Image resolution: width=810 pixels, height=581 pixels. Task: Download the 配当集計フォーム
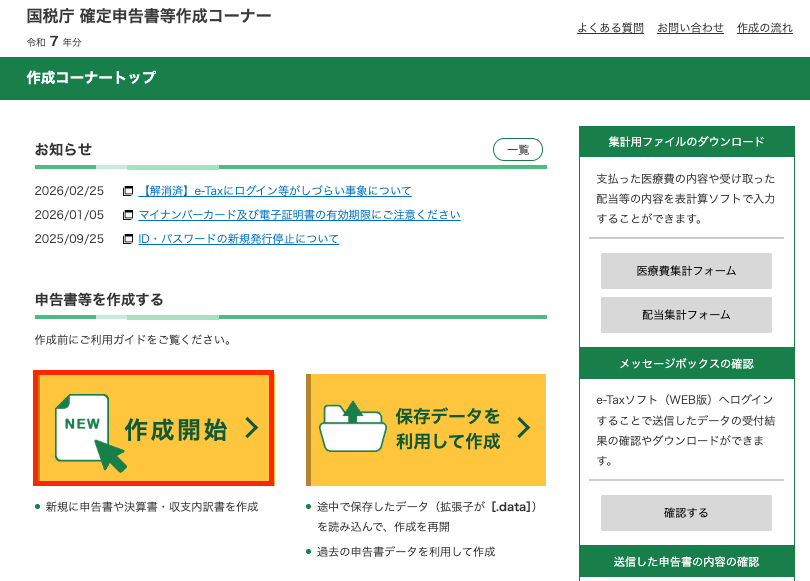click(686, 315)
